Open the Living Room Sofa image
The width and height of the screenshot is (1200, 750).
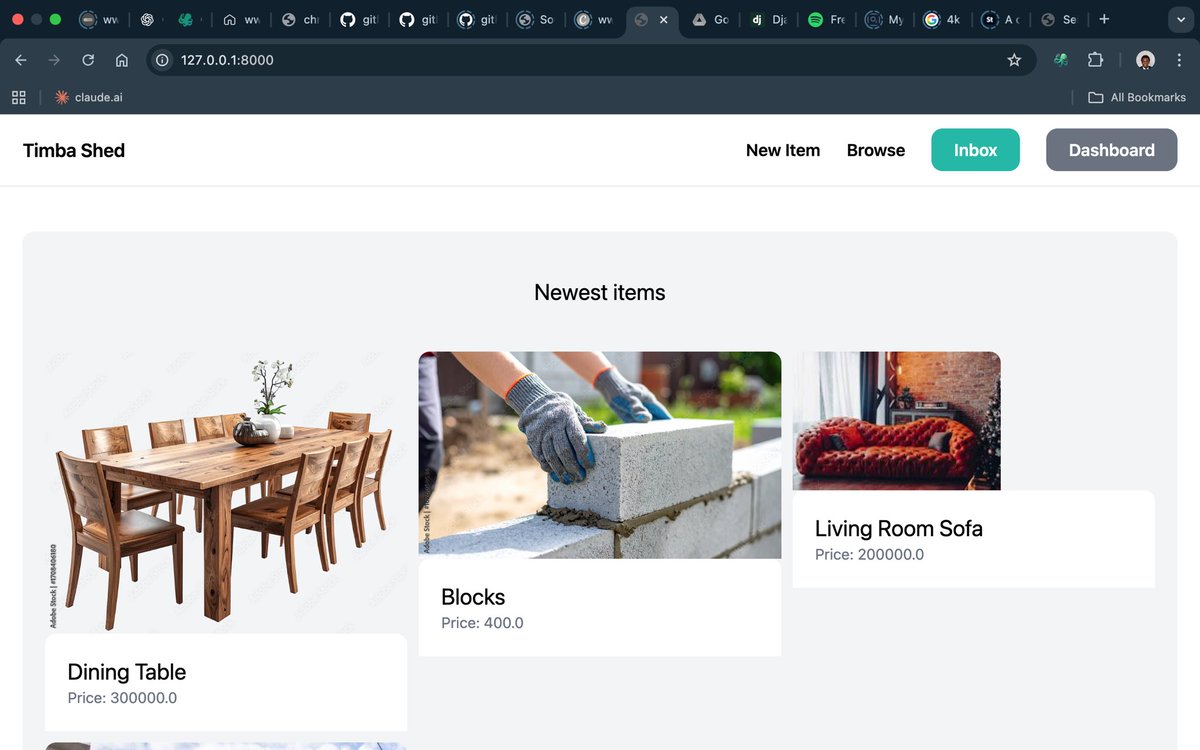[897, 421]
